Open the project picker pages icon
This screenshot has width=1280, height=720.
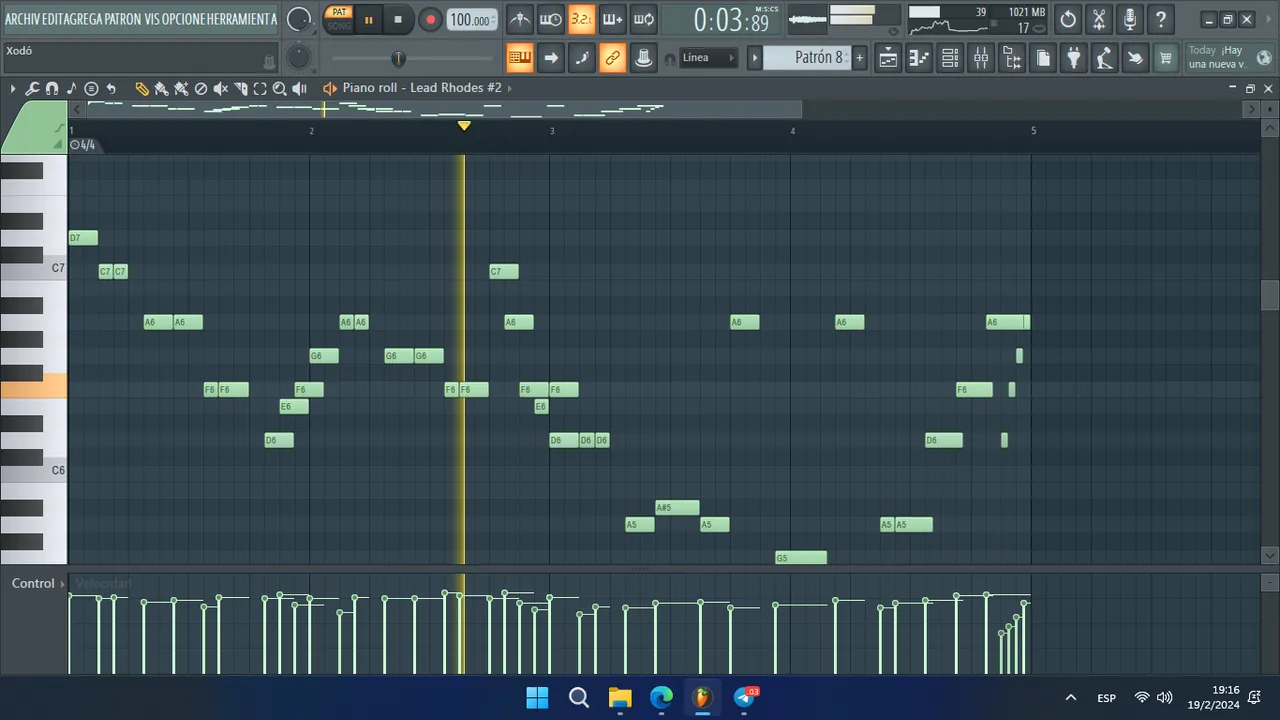tap(1043, 58)
